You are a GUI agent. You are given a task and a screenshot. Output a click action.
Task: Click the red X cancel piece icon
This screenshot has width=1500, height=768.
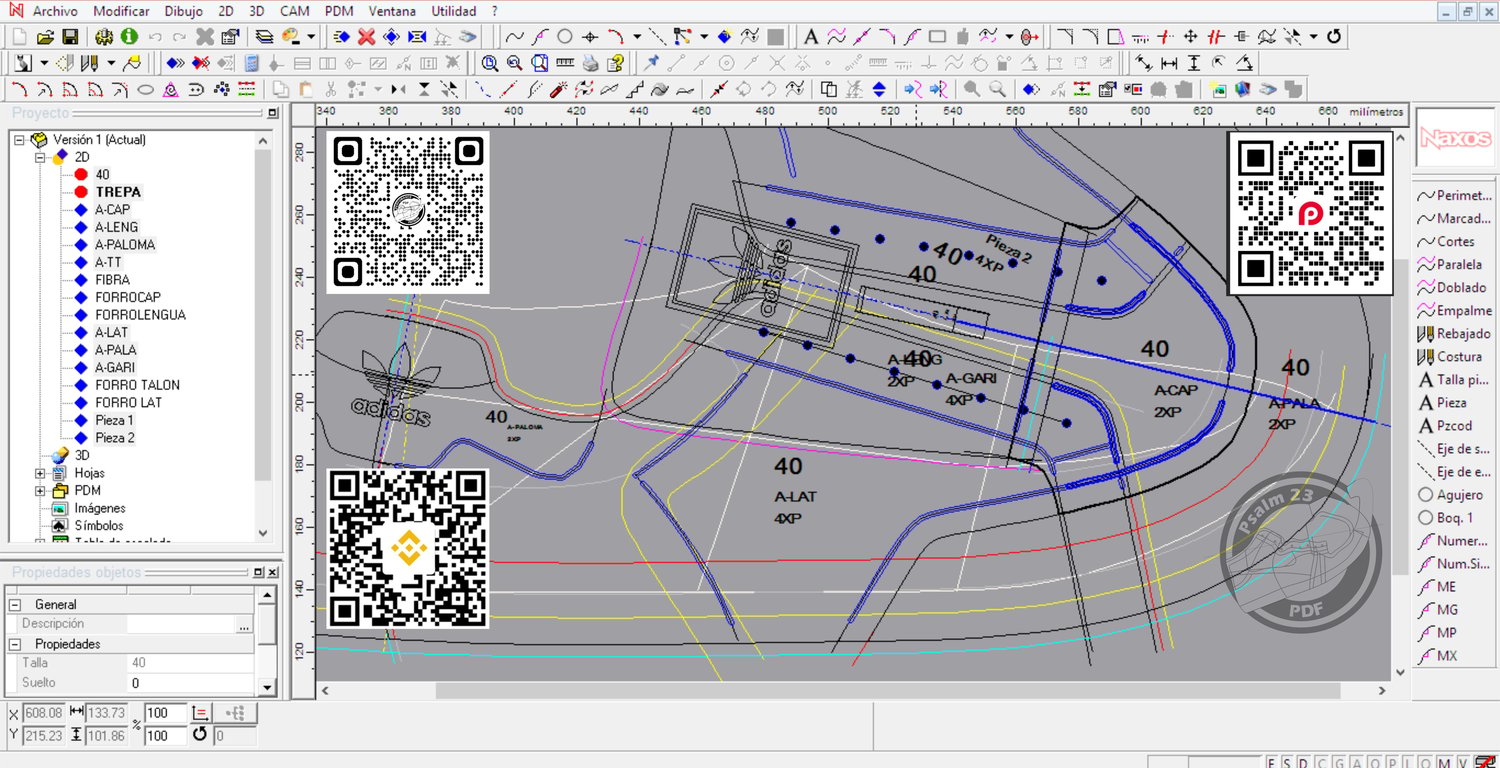[366, 37]
